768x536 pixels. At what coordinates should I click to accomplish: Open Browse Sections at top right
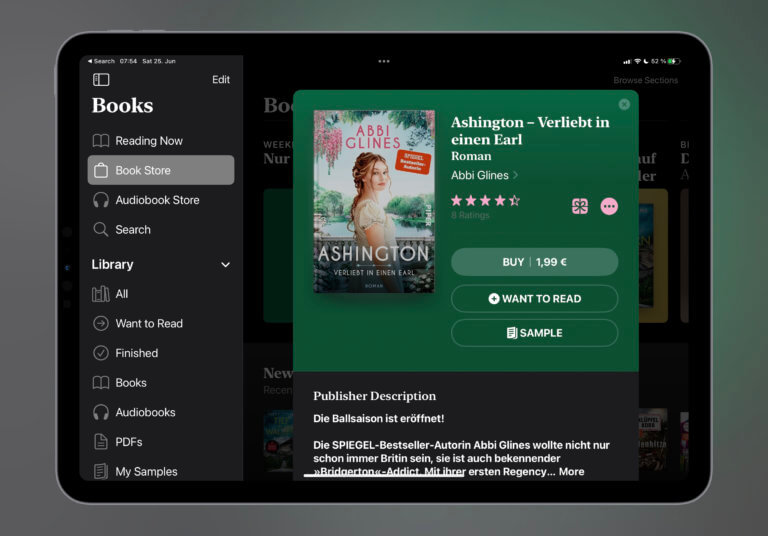[646, 80]
